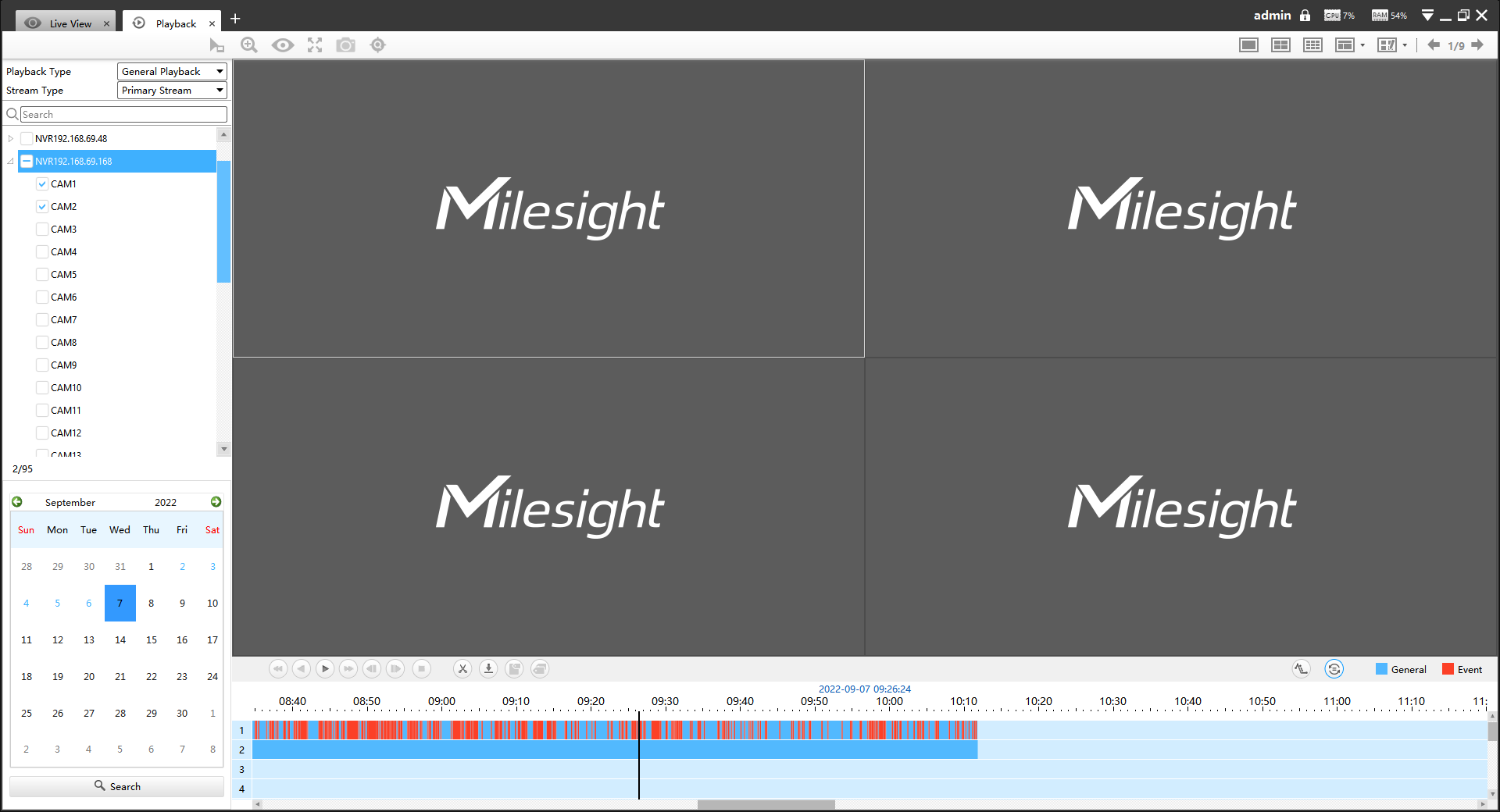This screenshot has width=1500, height=812.
Task: Click the video play-stop icon in the toolbar
Action: pyautogui.click(x=216, y=45)
